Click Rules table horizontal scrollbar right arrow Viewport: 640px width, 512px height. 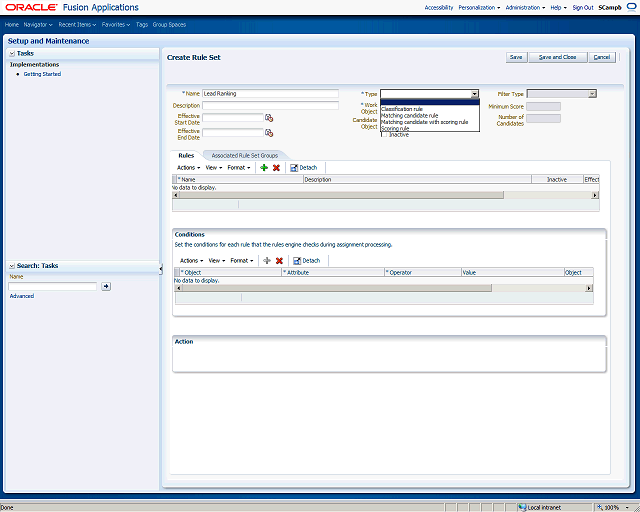pyautogui.click(x=595, y=196)
